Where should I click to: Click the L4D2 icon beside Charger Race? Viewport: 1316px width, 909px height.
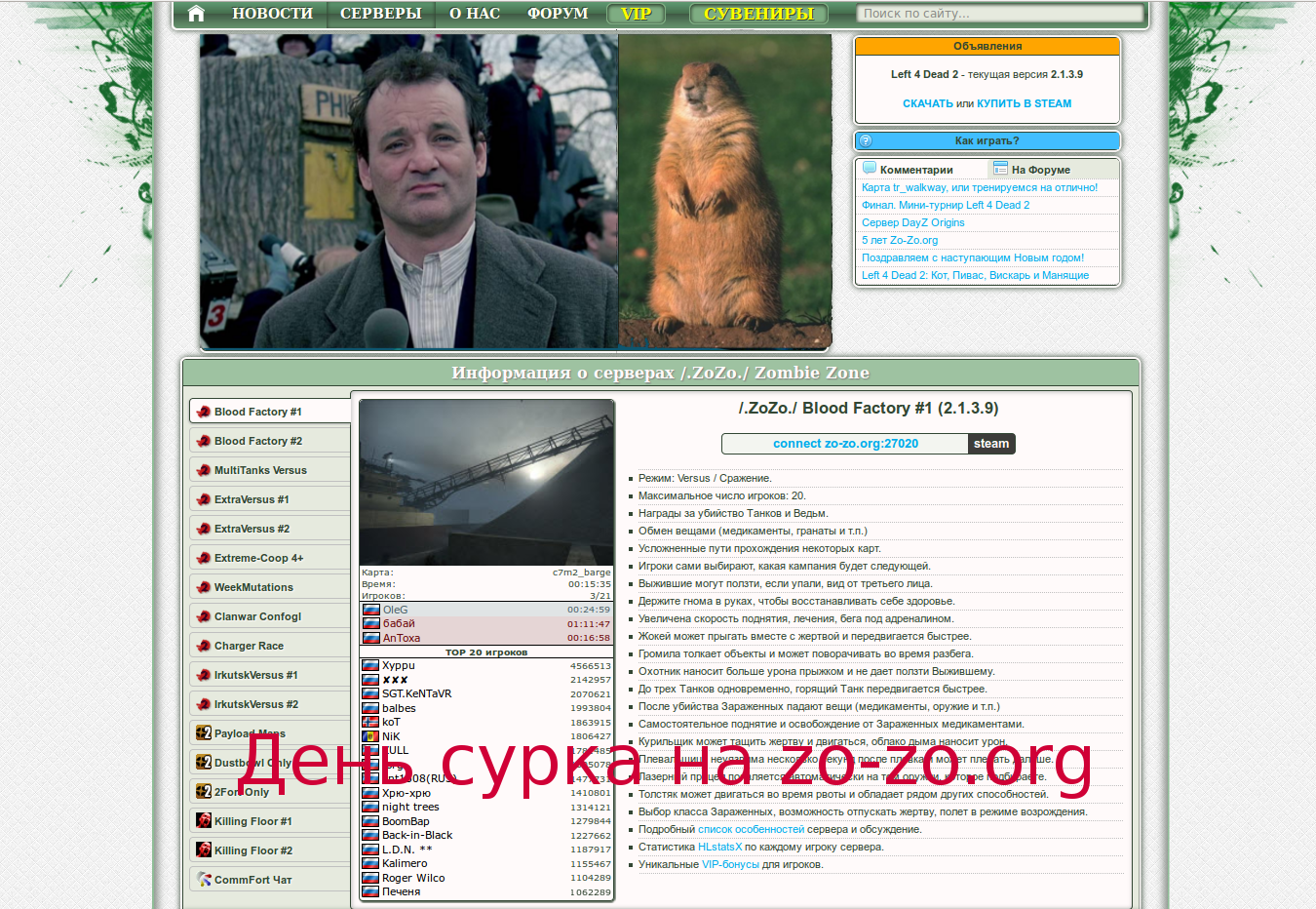[x=204, y=646]
